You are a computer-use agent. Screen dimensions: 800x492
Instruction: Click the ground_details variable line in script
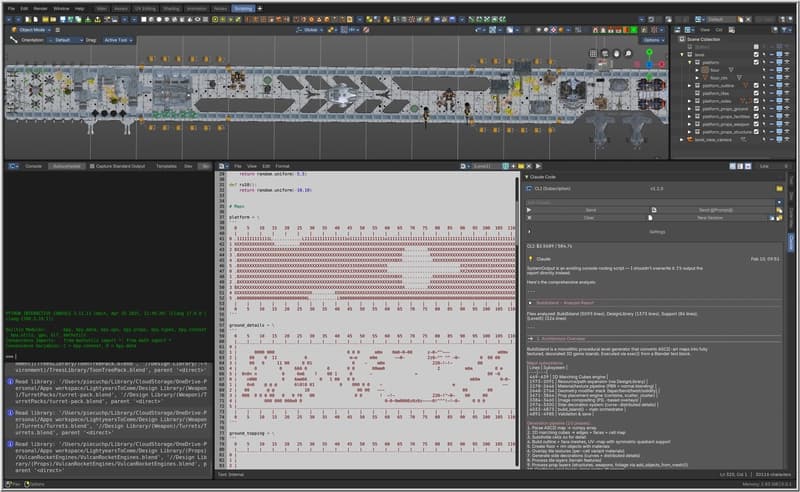pos(251,325)
